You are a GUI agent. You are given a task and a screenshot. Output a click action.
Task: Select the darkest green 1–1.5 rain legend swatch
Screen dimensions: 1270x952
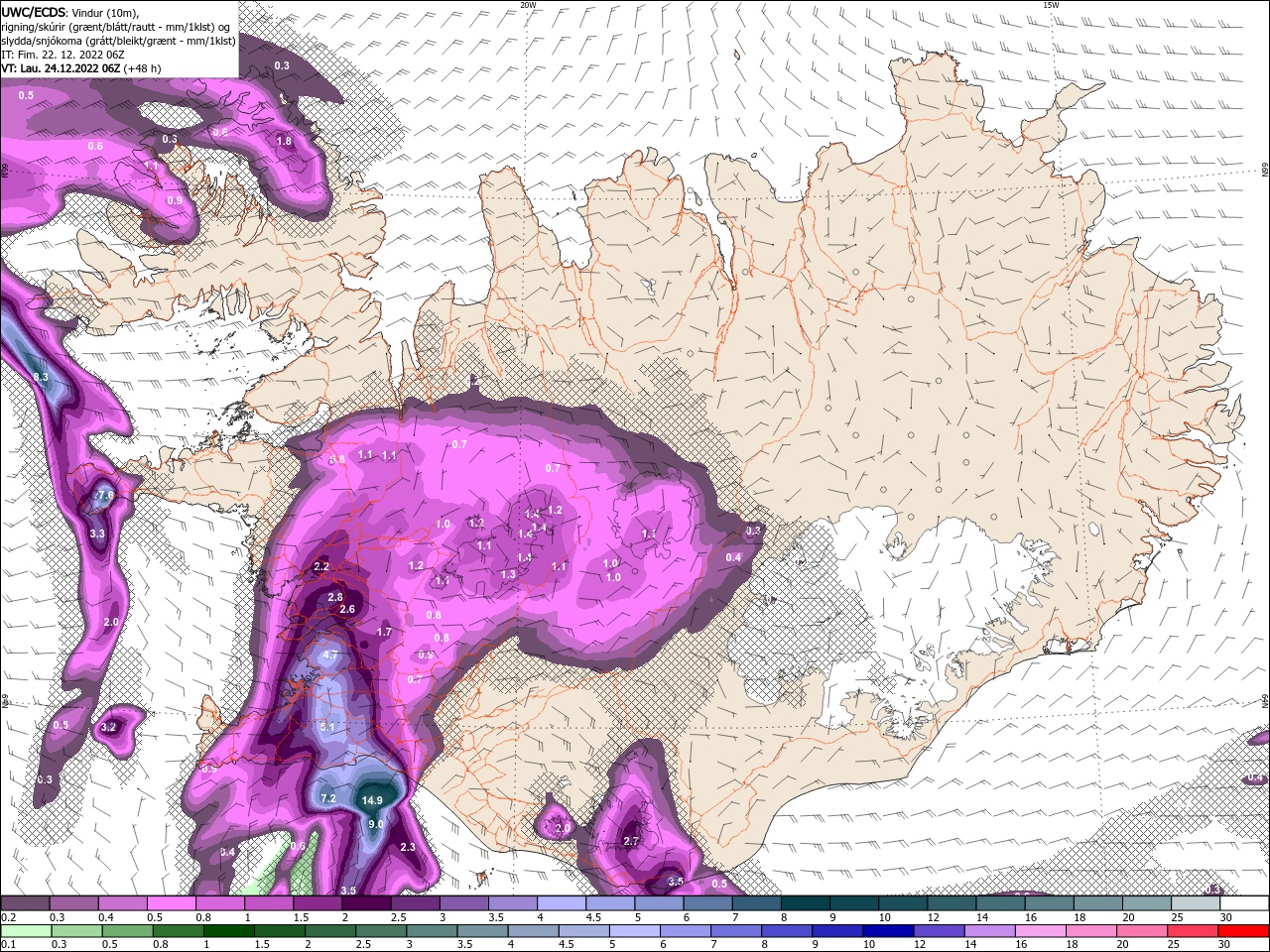(229, 930)
